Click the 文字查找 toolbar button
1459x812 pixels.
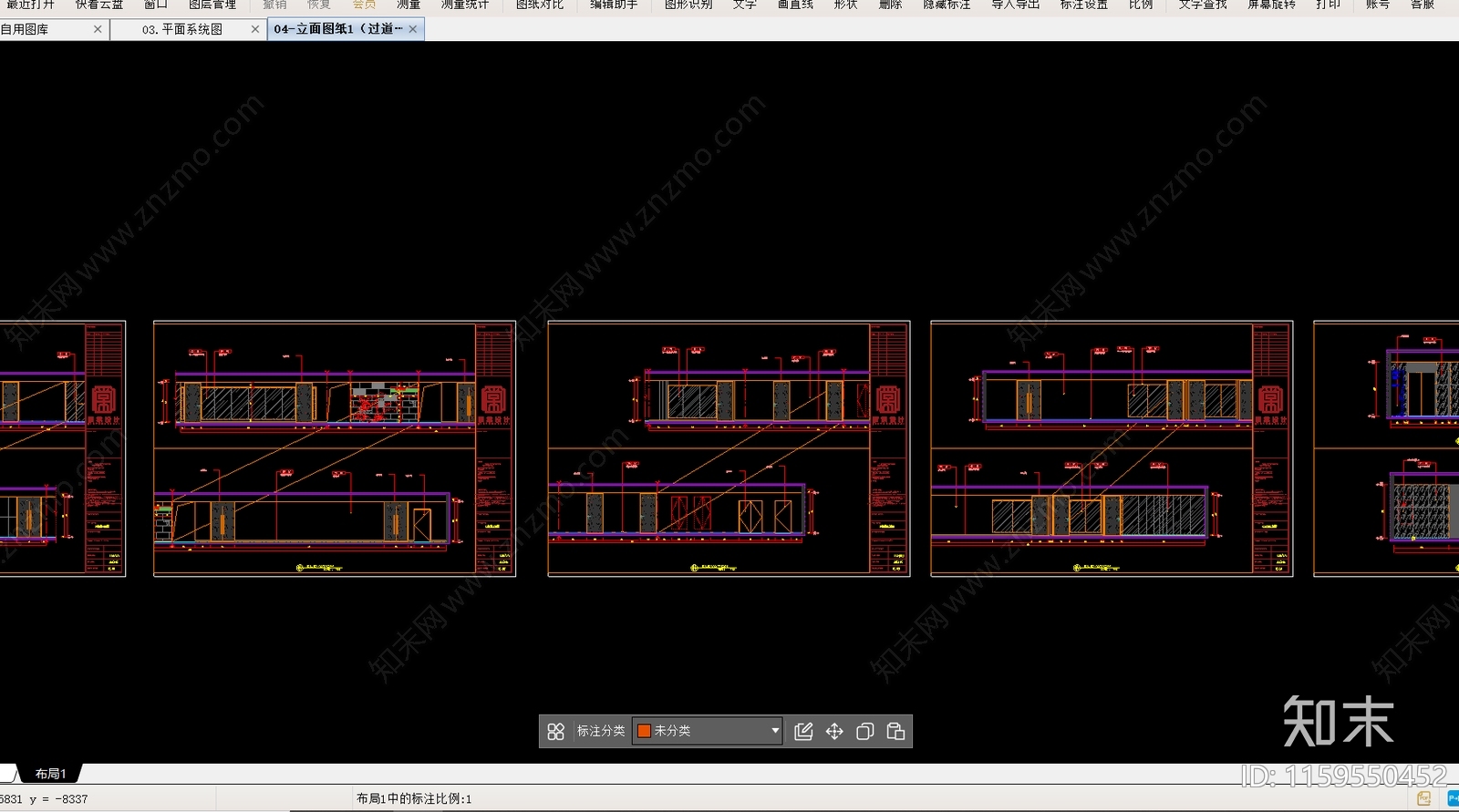1203,5
